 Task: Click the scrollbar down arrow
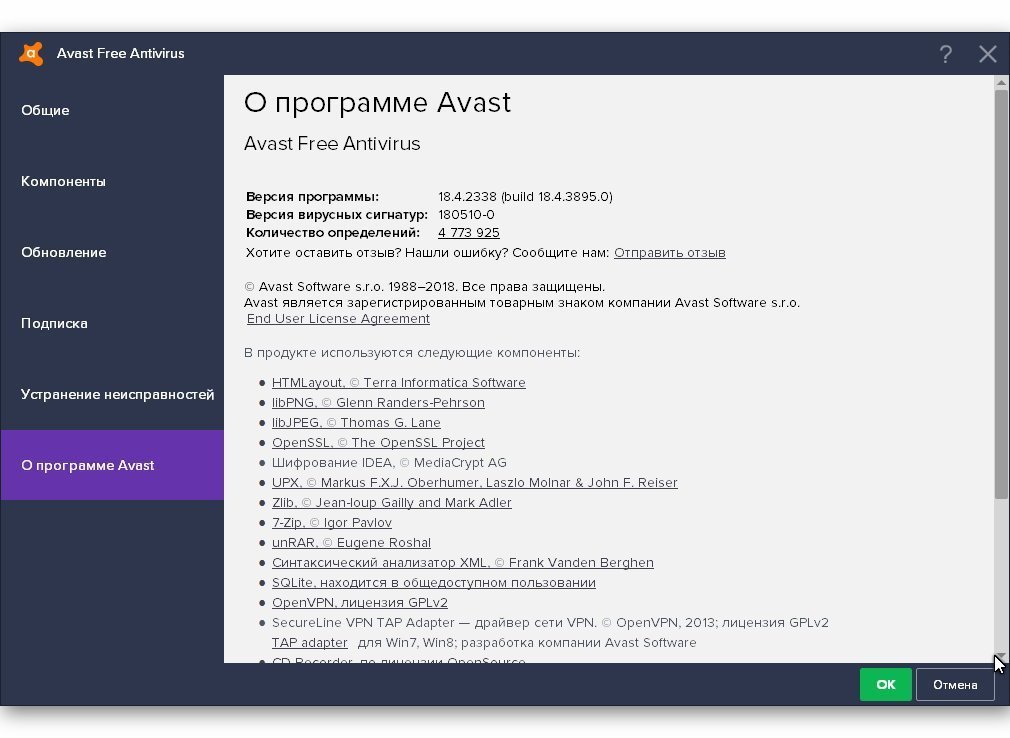click(x=1001, y=656)
